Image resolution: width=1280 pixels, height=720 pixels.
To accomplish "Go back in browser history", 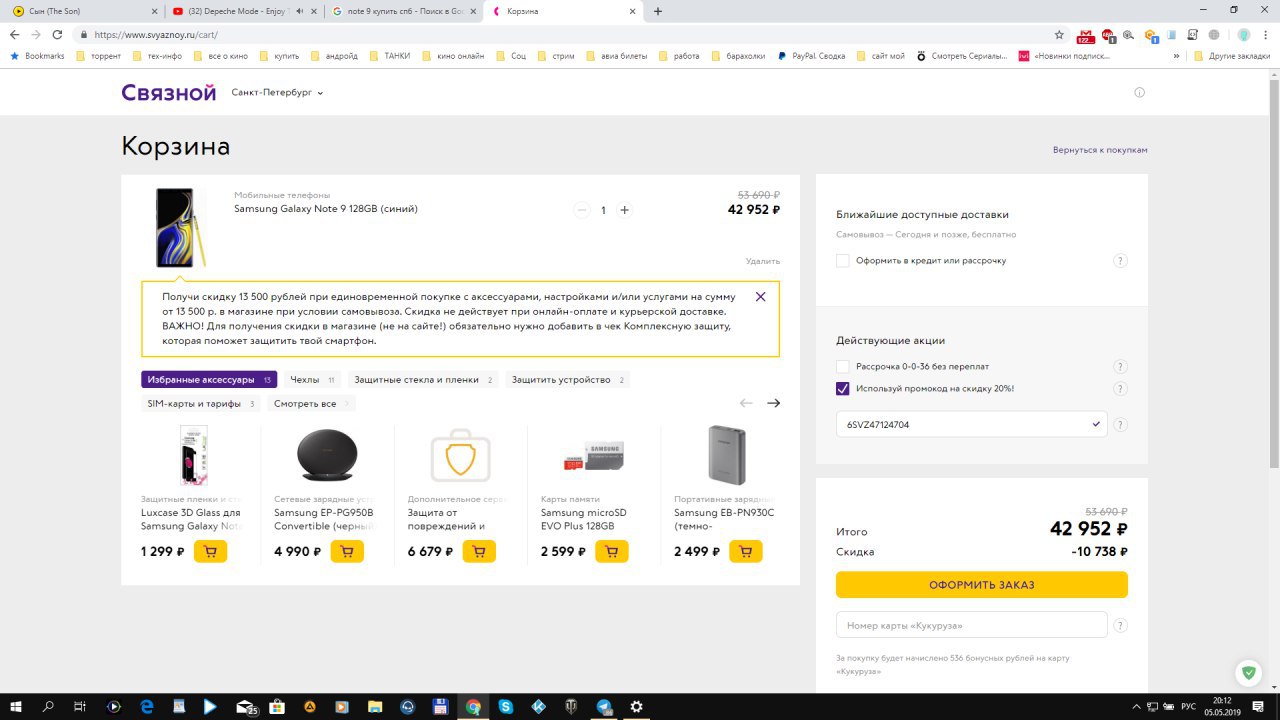I will click(x=15, y=34).
